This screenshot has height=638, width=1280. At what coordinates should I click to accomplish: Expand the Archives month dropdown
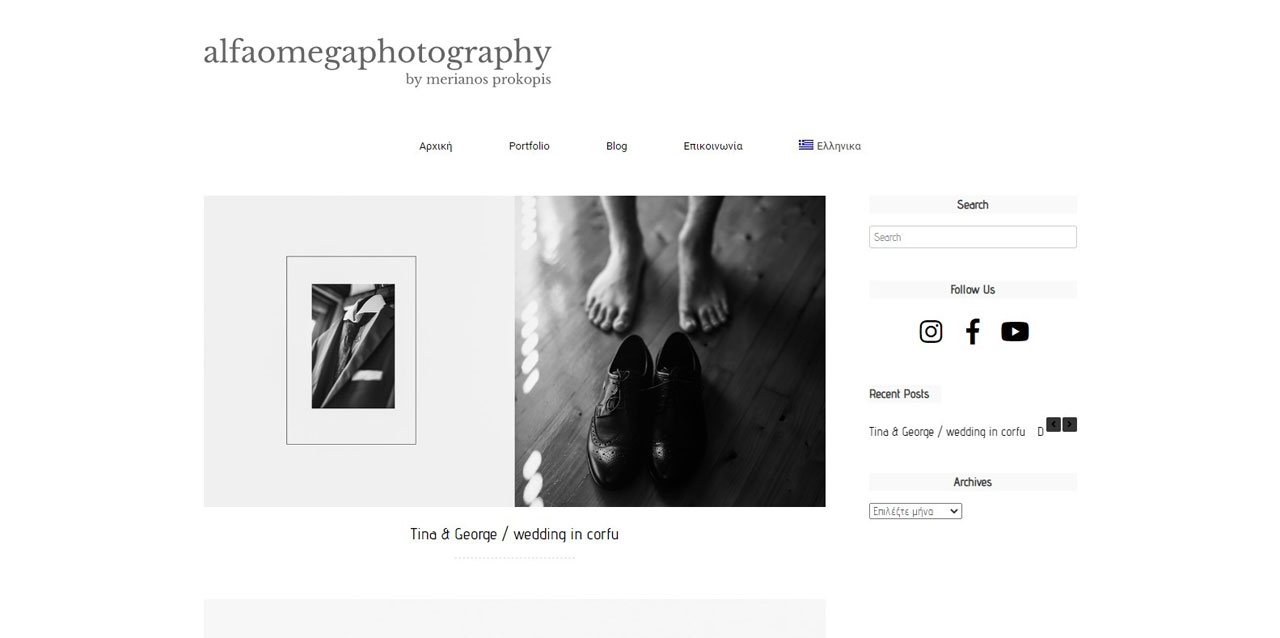[x=915, y=511]
